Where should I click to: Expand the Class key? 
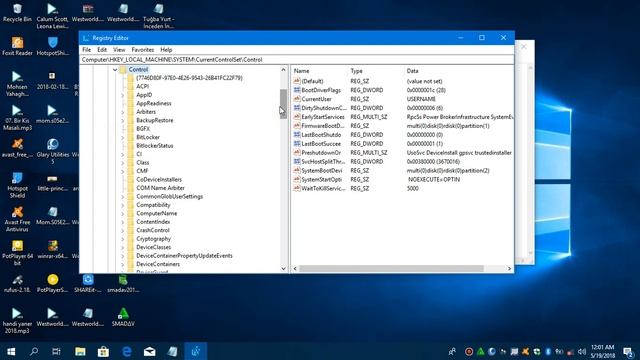[x=122, y=163]
